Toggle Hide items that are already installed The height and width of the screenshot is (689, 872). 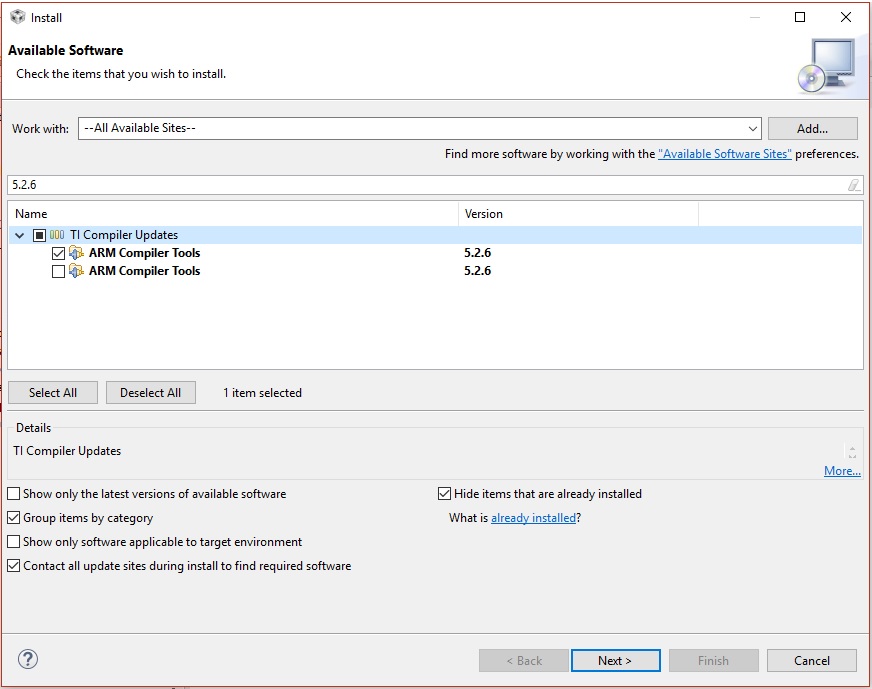[x=445, y=494]
